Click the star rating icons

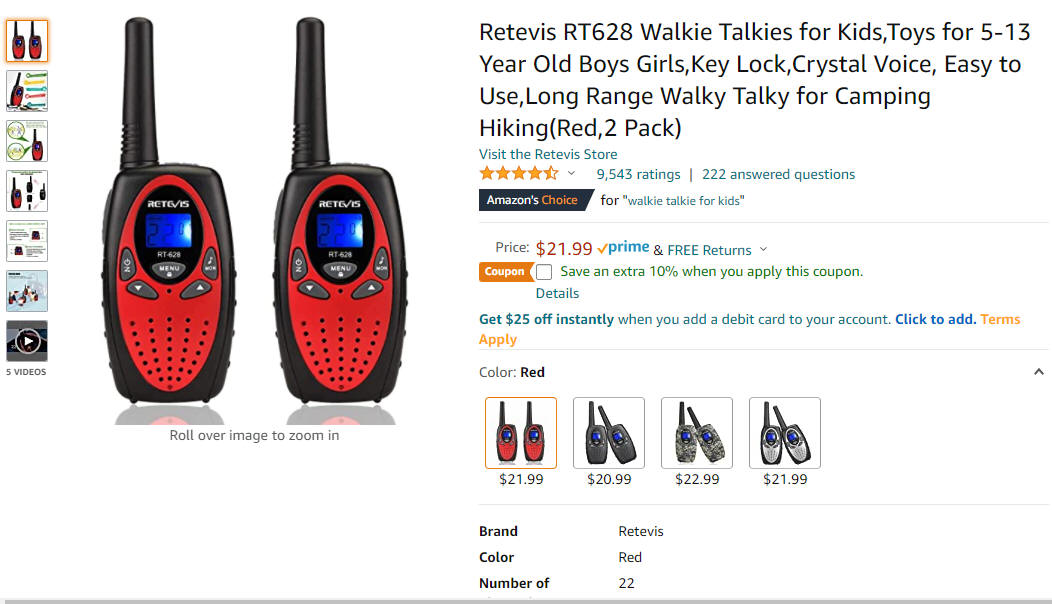point(519,174)
